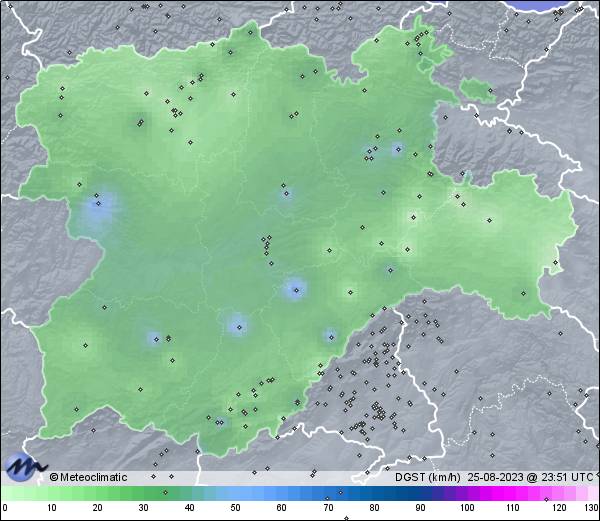This screenshot has width=600, height=521.
Task: Select the station marker overlapping the color bar near 35
Action: click(x=165, y=492)
